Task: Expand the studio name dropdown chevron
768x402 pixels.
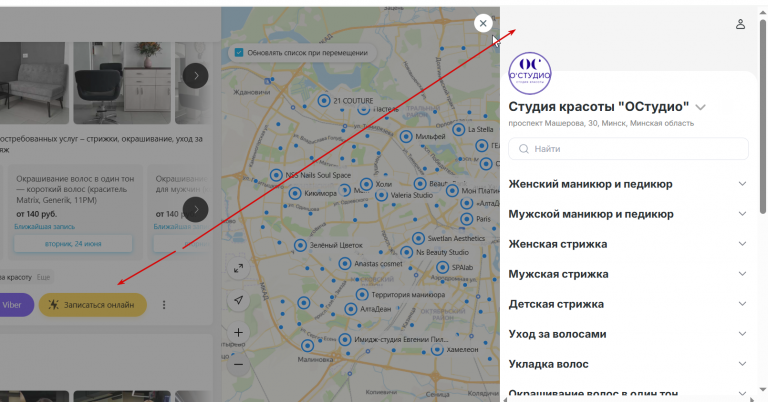Action: (700, 107)
